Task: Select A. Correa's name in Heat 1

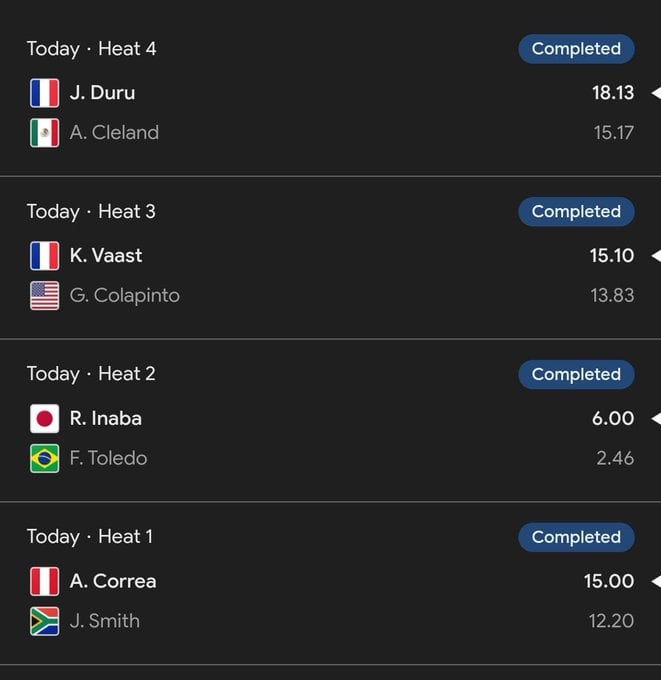Action: 113,581
